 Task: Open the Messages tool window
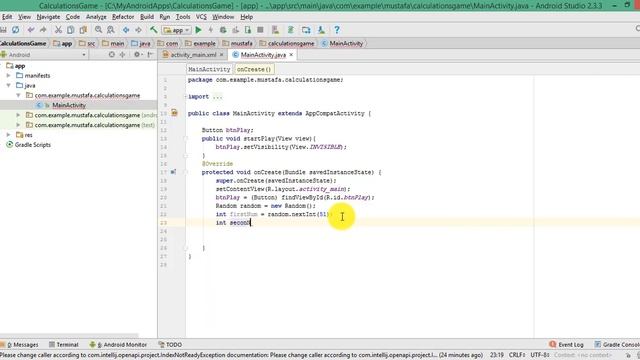tap(22, 344)
